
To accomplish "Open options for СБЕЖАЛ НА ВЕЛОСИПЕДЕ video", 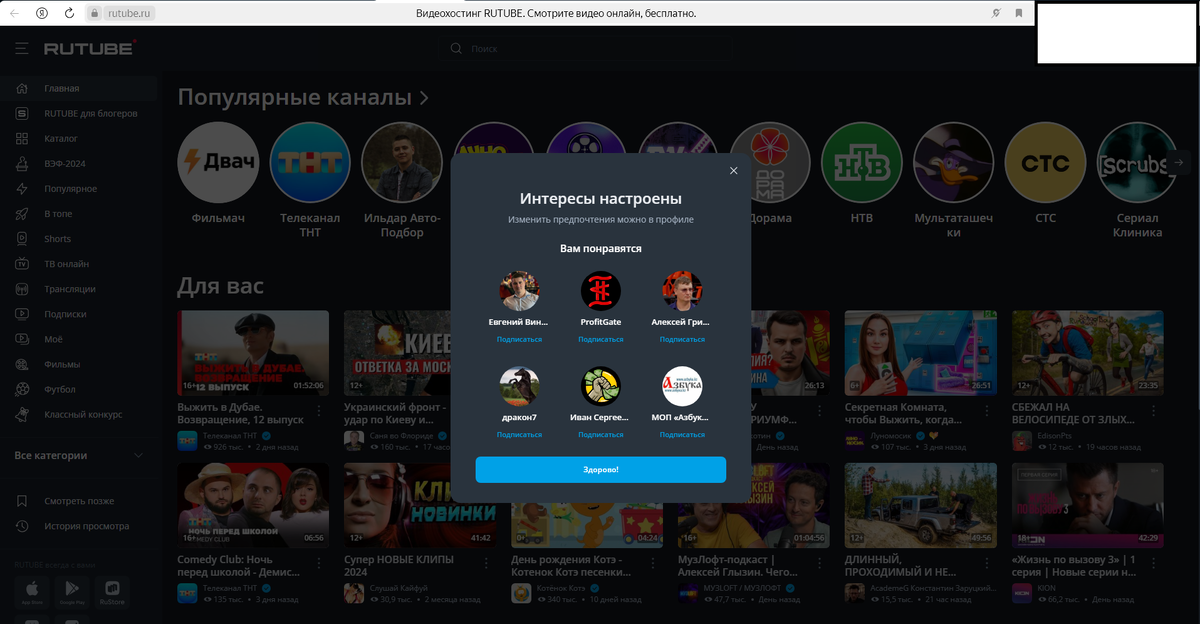I will point(1153,410).
